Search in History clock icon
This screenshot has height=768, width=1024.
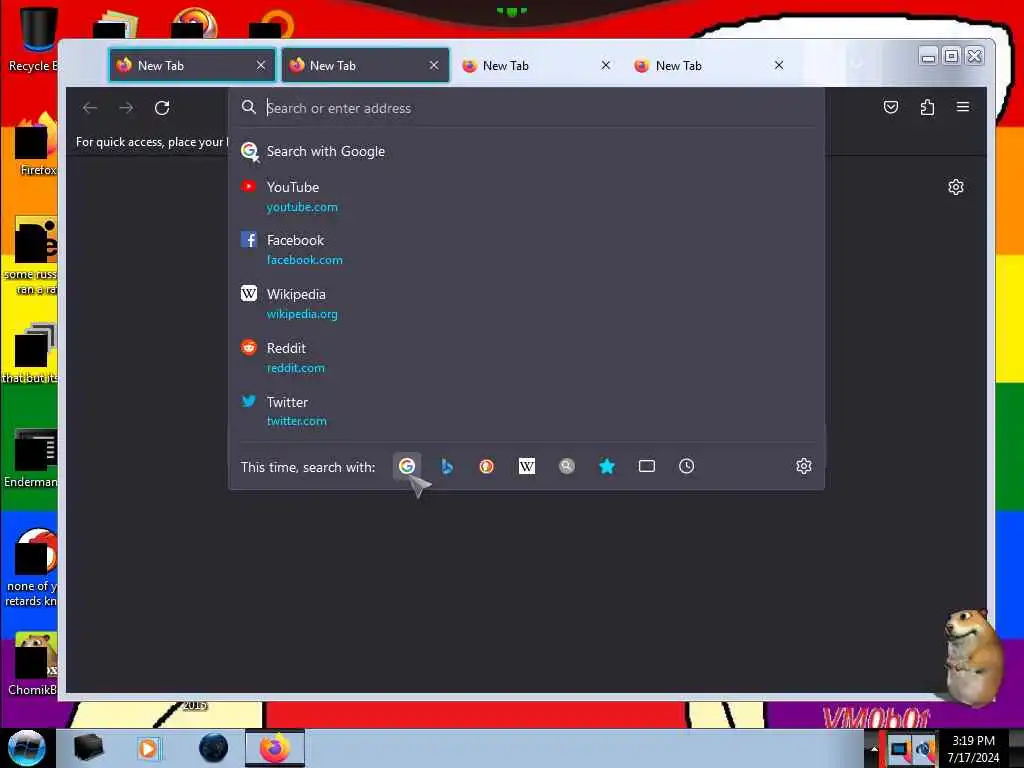686,466
